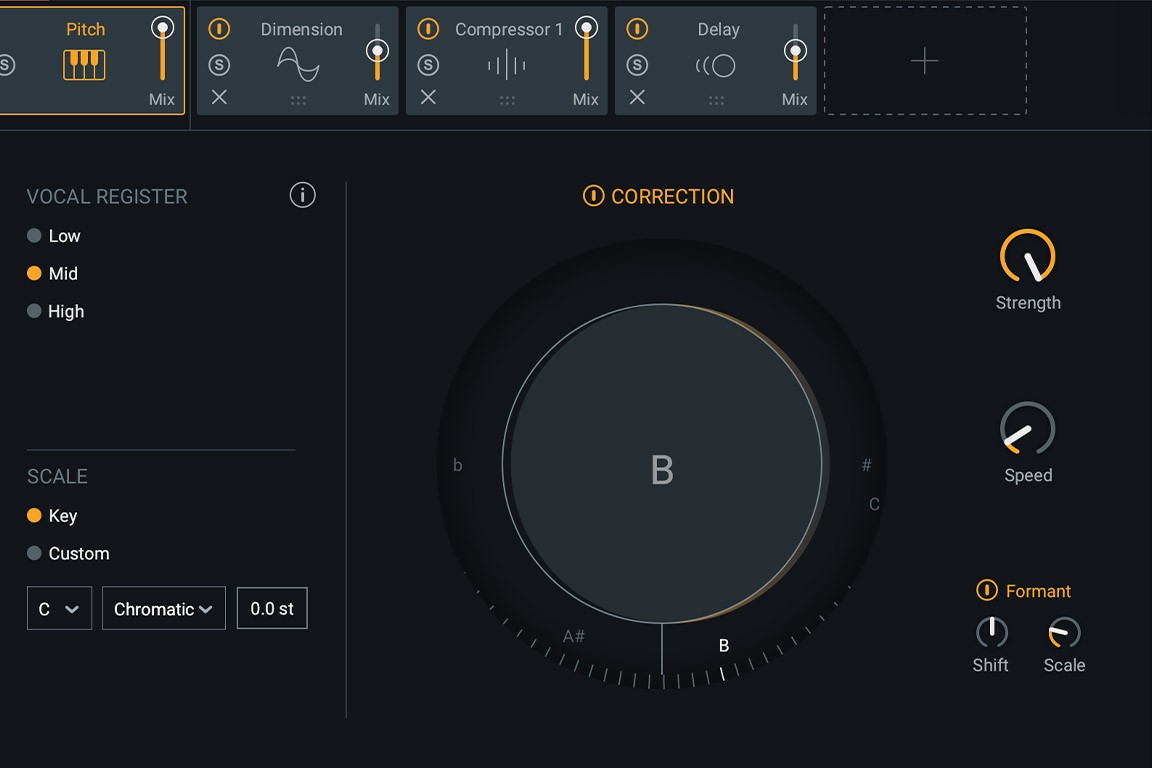Switch to the Compressor 1 tab

tap(507, 29)
